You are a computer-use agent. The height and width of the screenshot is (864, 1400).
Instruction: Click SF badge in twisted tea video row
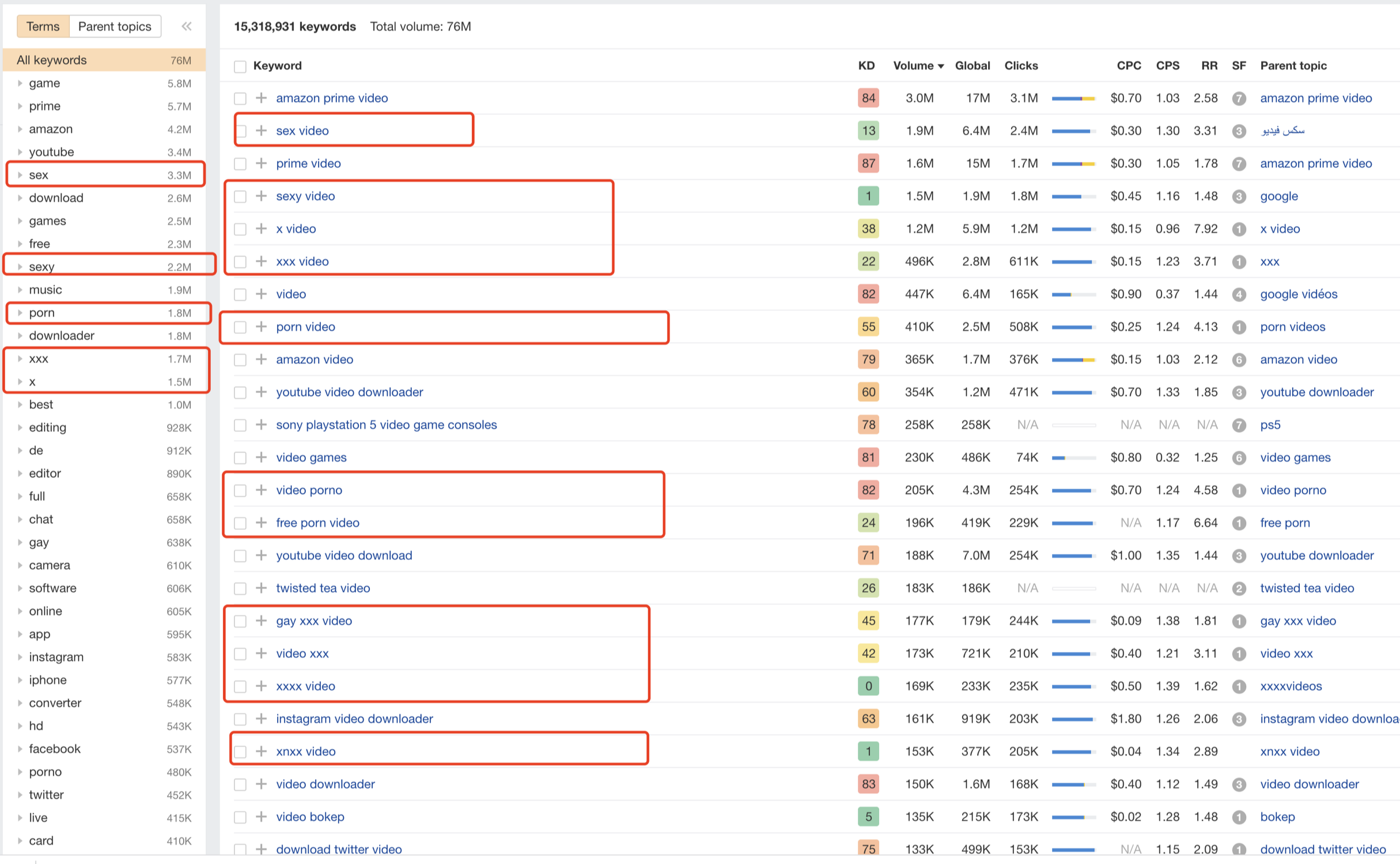[1238, 588]
